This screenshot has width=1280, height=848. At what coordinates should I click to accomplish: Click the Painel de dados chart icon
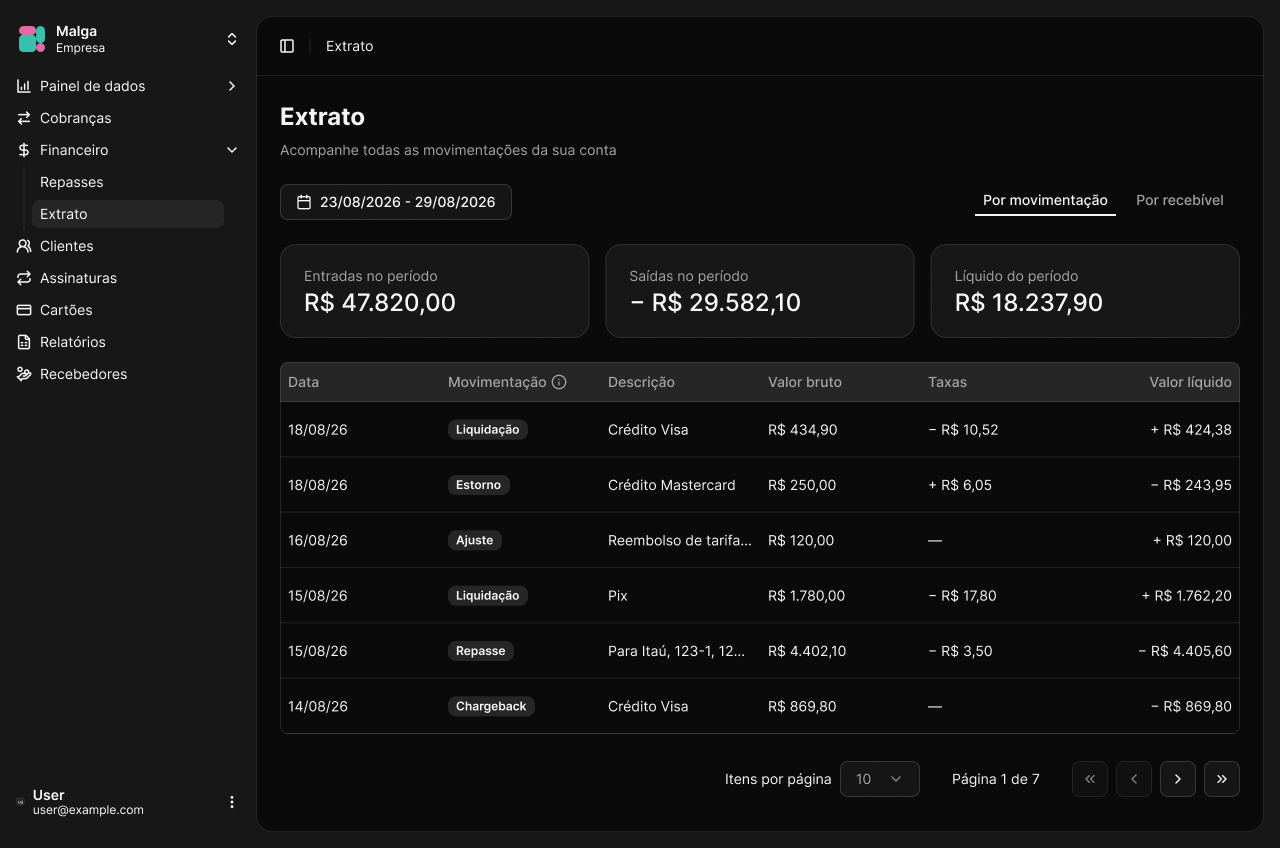tap(24, 86)
